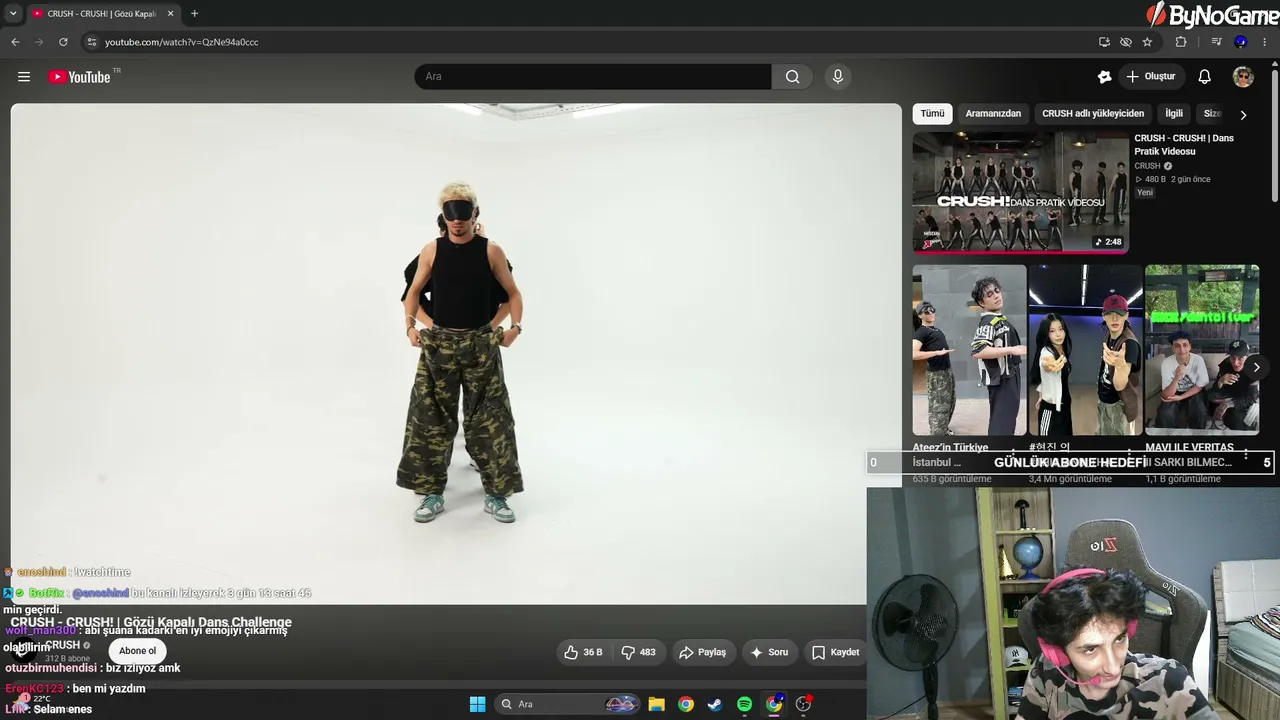The height and width of the screenshot is (720, 1280).
Task: Open media controls icon in Chrome toolbar
Action: coord(1216,42)
